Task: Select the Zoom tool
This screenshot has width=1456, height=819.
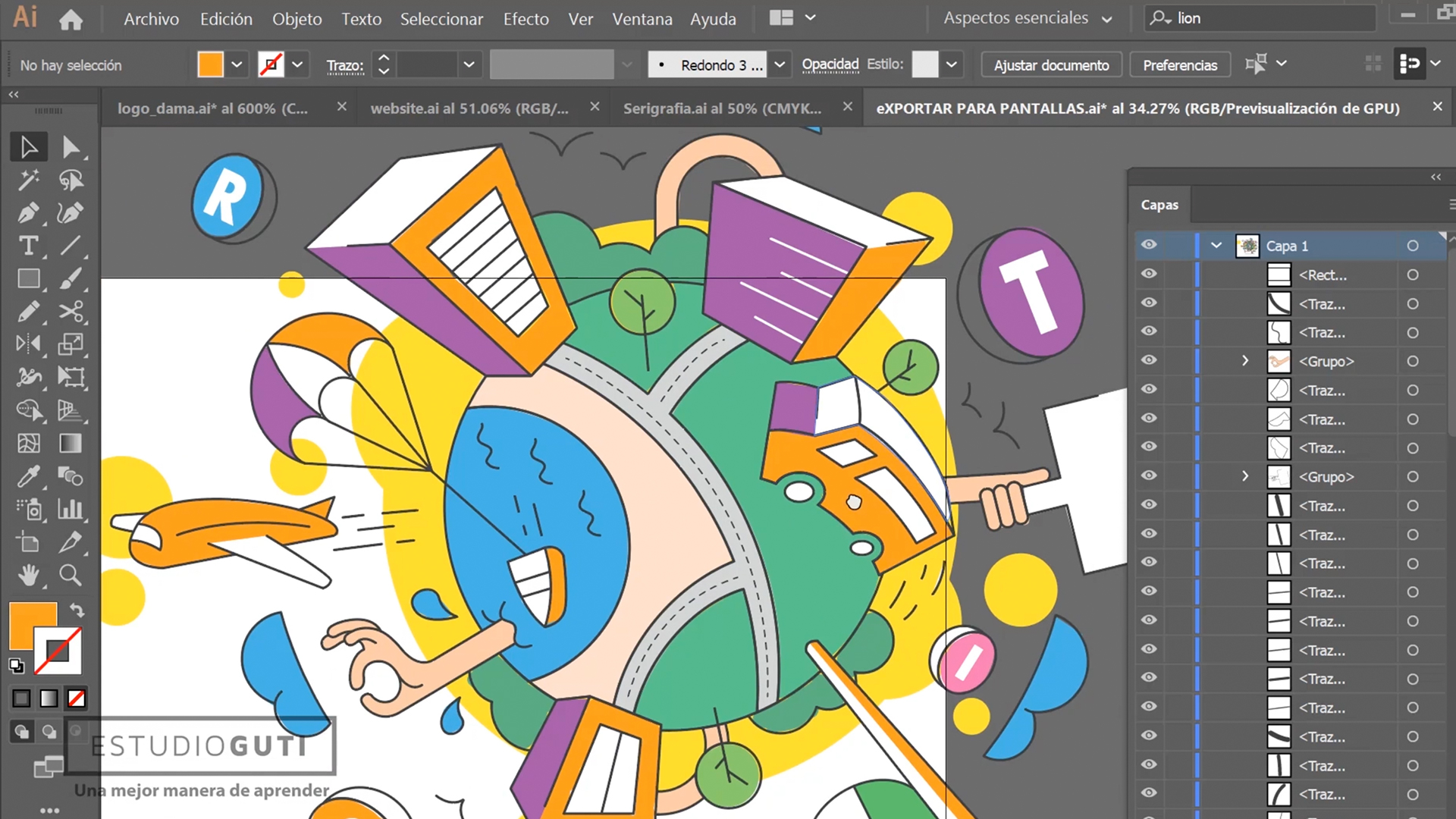Action: pos(71,576)
